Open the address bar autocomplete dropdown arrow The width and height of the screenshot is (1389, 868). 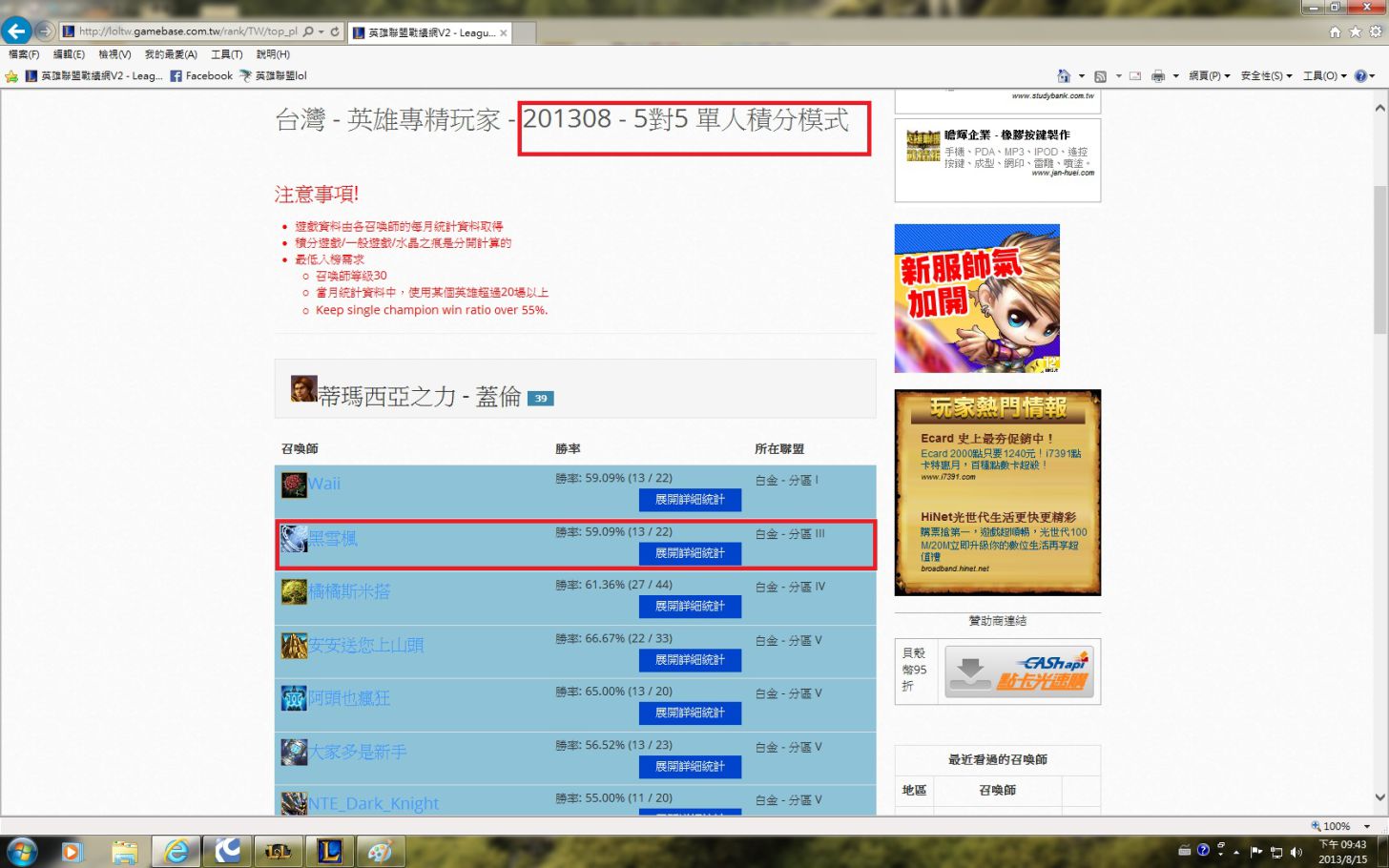(321, 31)
